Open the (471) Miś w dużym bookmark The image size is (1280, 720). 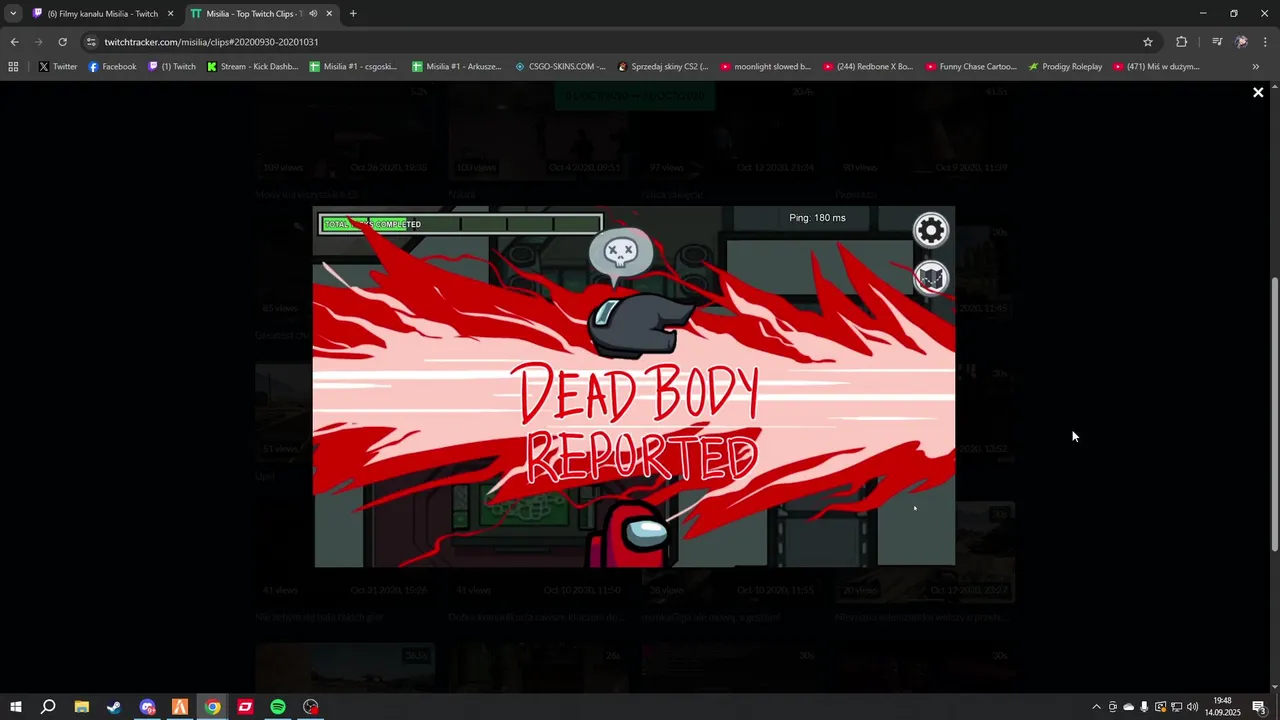pos(1156,67)
